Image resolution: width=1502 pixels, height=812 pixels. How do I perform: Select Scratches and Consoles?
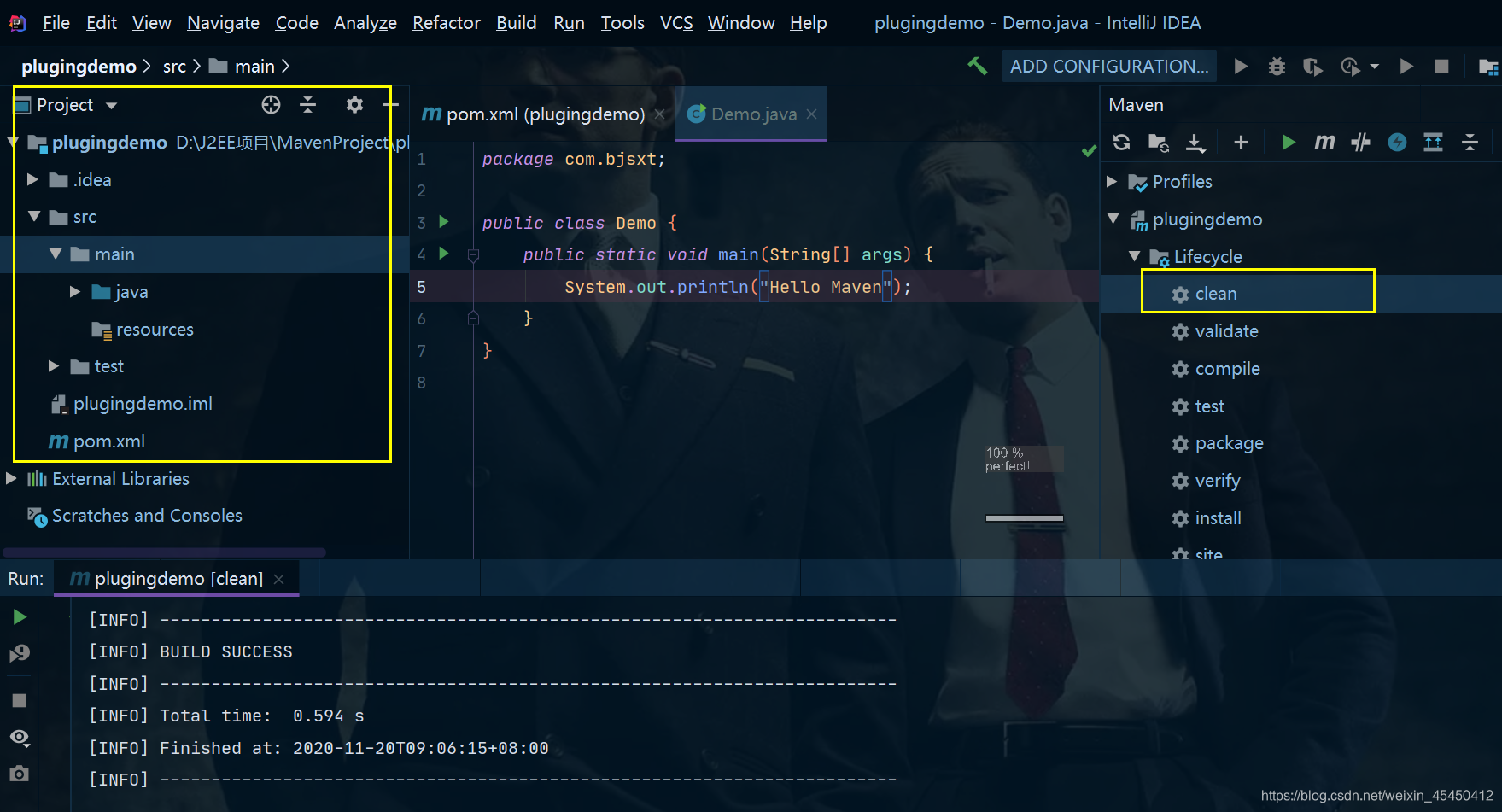tap(147, 516)
